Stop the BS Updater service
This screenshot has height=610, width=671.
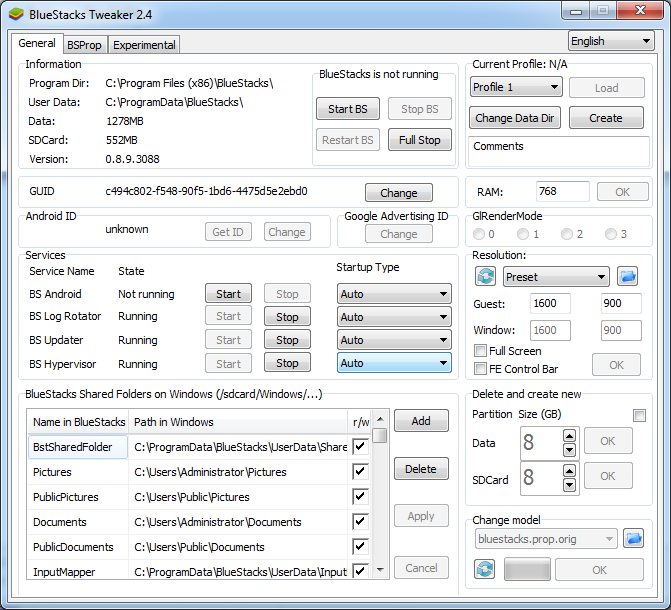click(287, 340)
